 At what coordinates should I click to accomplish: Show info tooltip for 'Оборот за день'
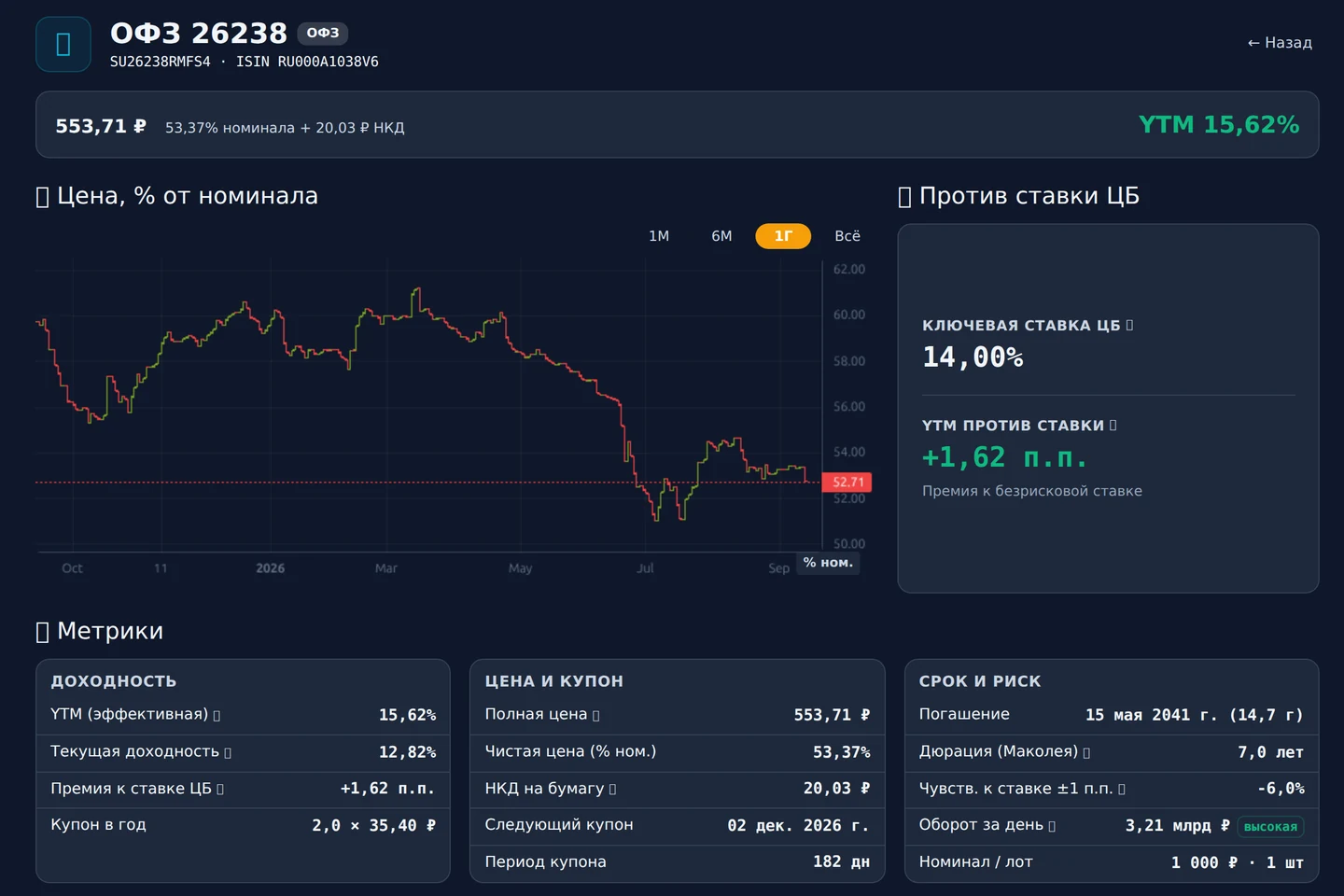(x=1052, y=826)
